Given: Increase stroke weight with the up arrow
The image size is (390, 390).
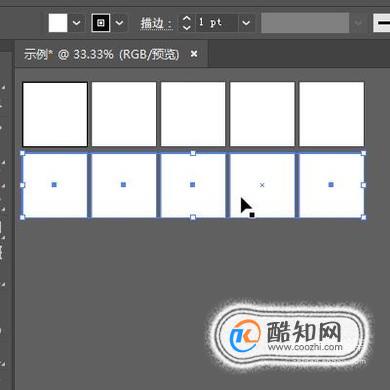Looking at the screenshot, I should (187, 19).
